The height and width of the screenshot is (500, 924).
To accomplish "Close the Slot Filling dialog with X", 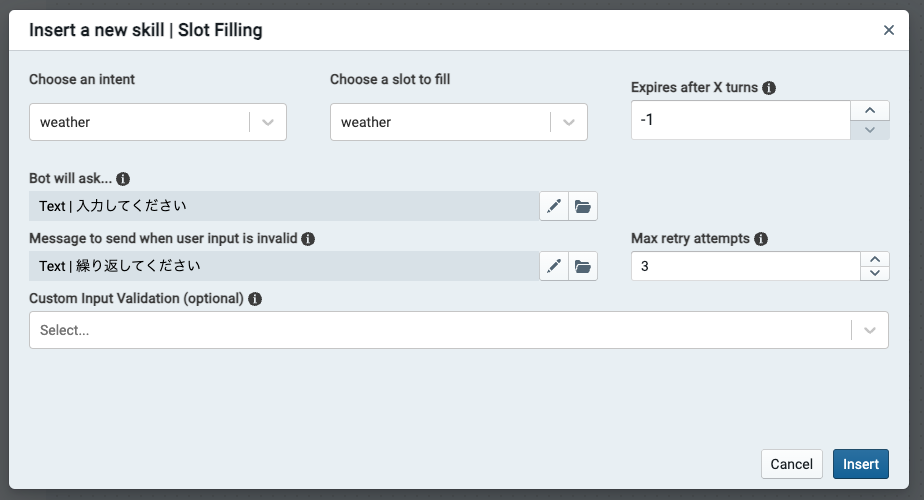I will pos(889,30).
